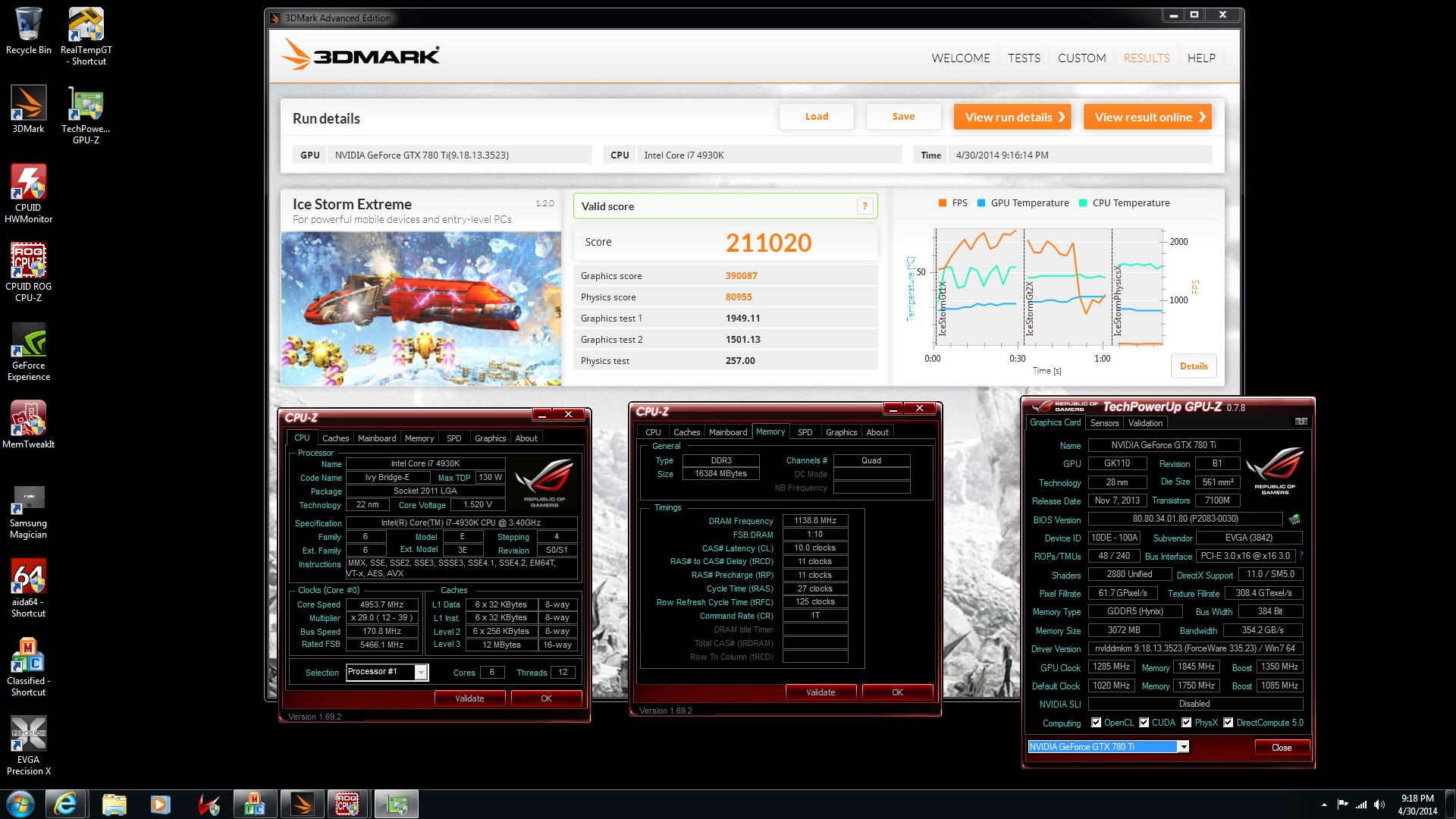Click the BIOS Version field in GPU-Z

(1185, 519)
